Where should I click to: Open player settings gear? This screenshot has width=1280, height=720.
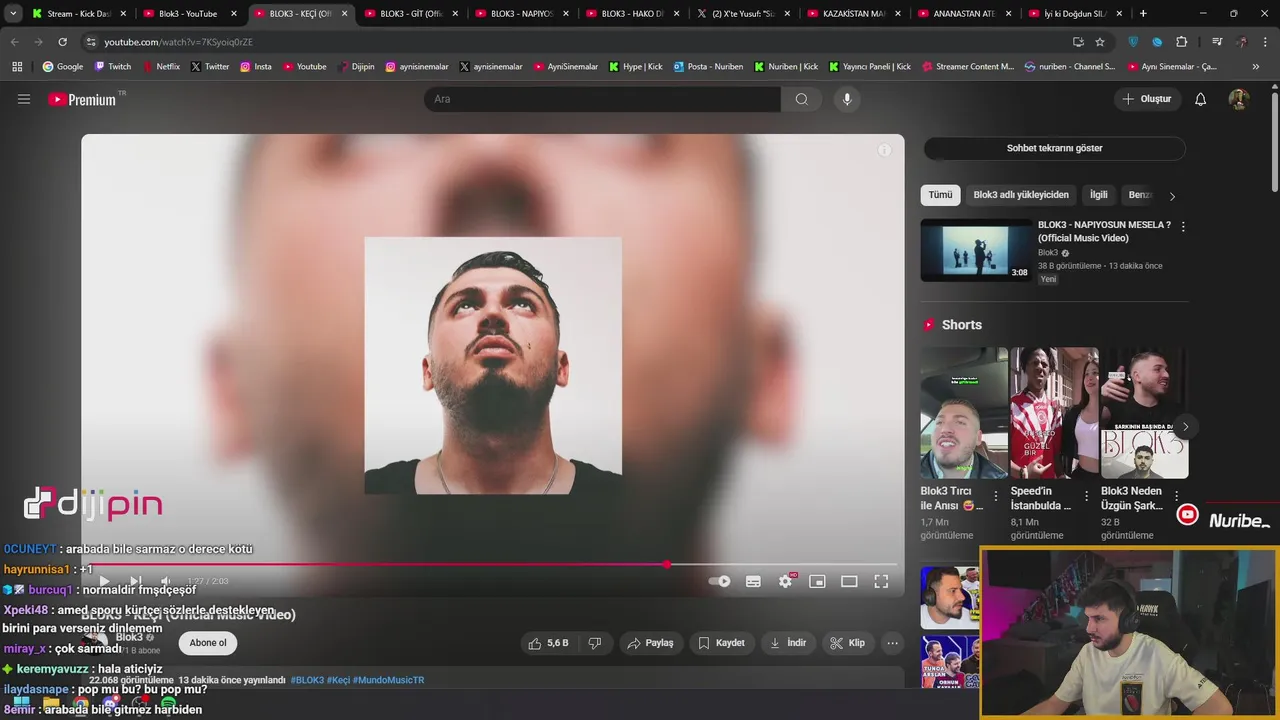pyautogui.click(x=786, y=581)
